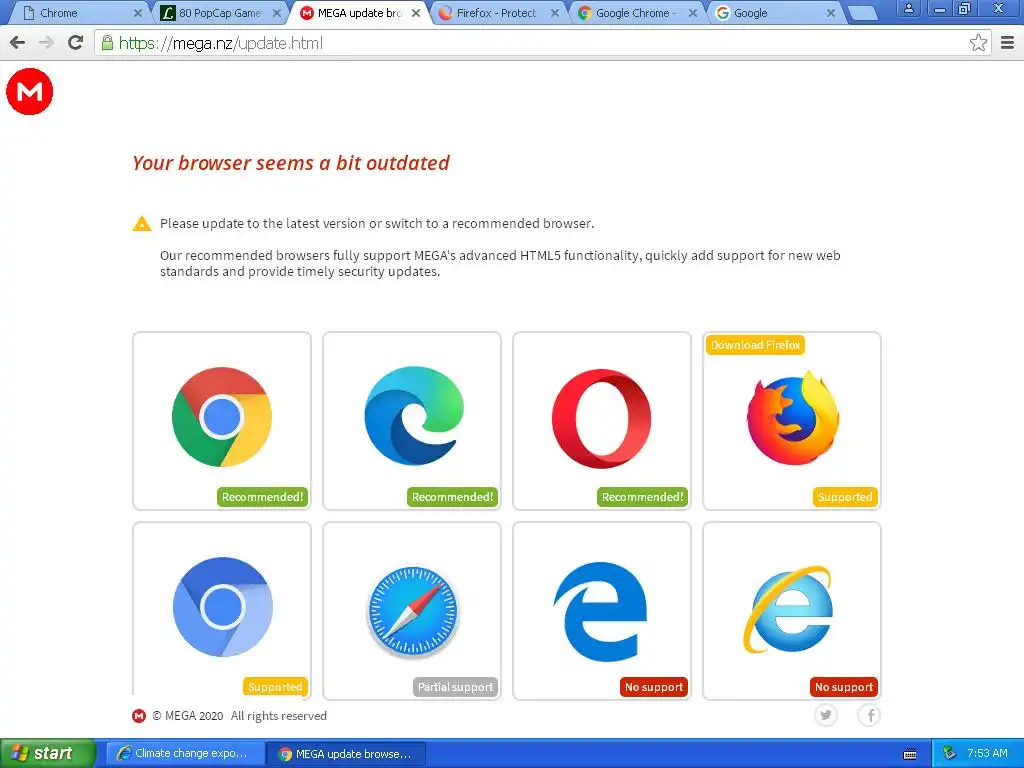Image resolution: width=1024 pixels, height=768 pixels.
Task: Close the Firefox - Protect tab
Action: [x=555, y=13]
